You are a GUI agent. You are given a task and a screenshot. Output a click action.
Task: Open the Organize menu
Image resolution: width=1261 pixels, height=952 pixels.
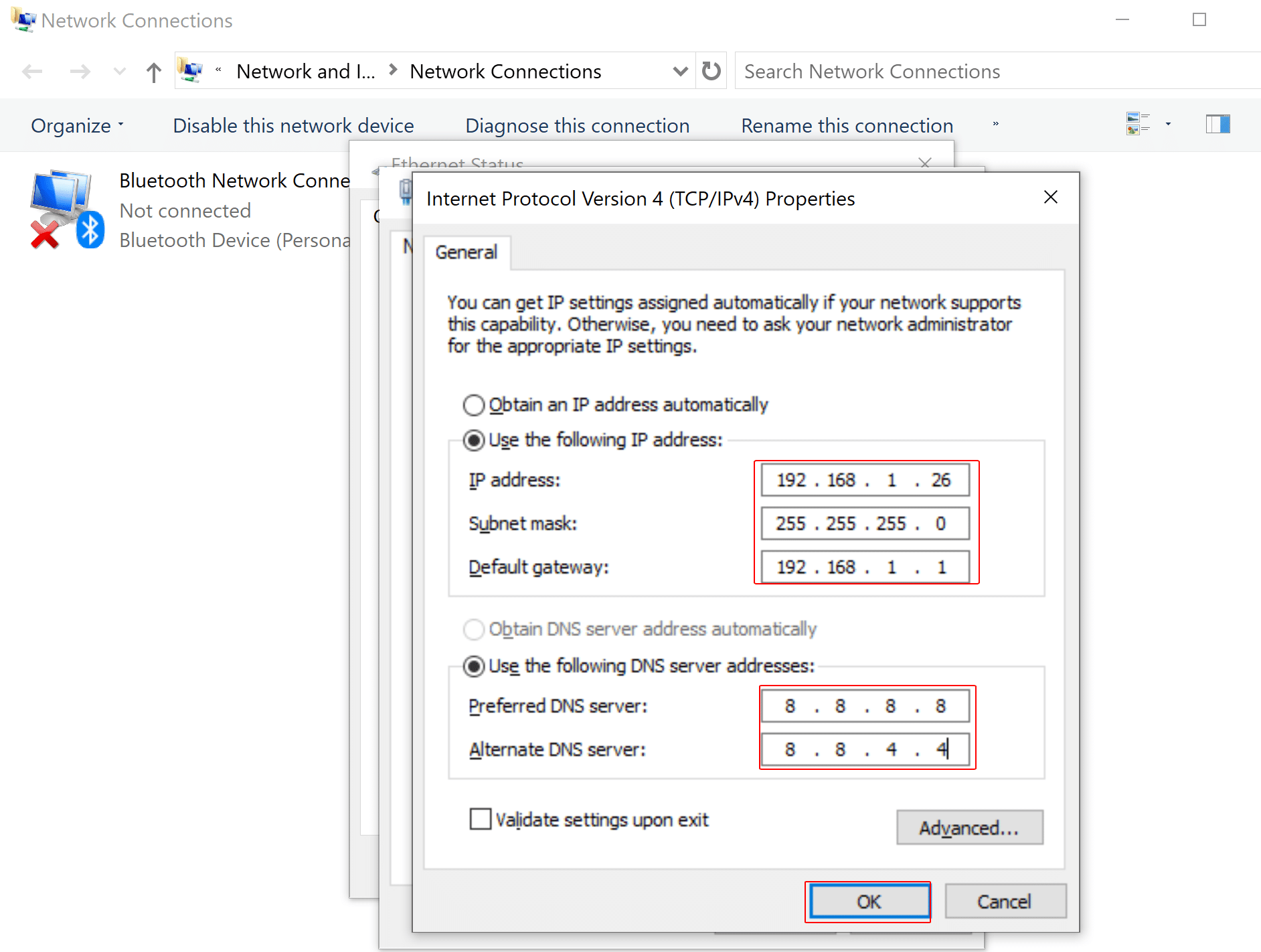click(x=78, y=126)
